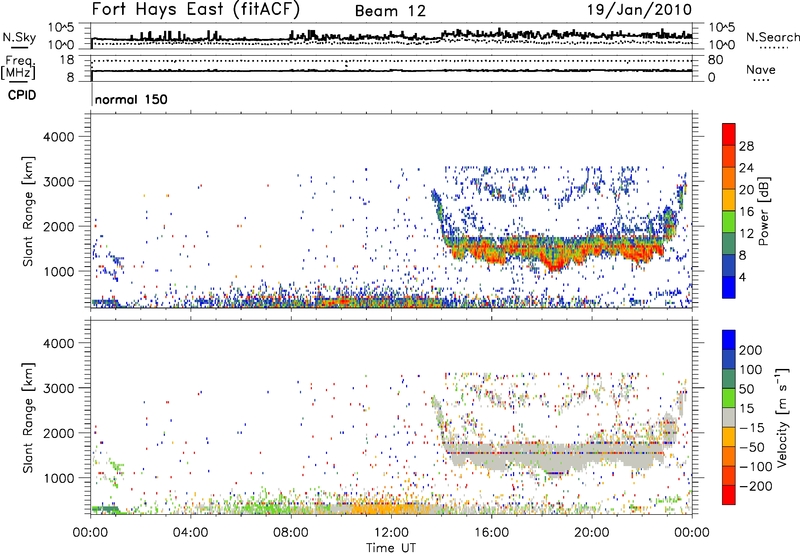Click the '08:00' time axis label
The image size is (800, 554).
291,533
